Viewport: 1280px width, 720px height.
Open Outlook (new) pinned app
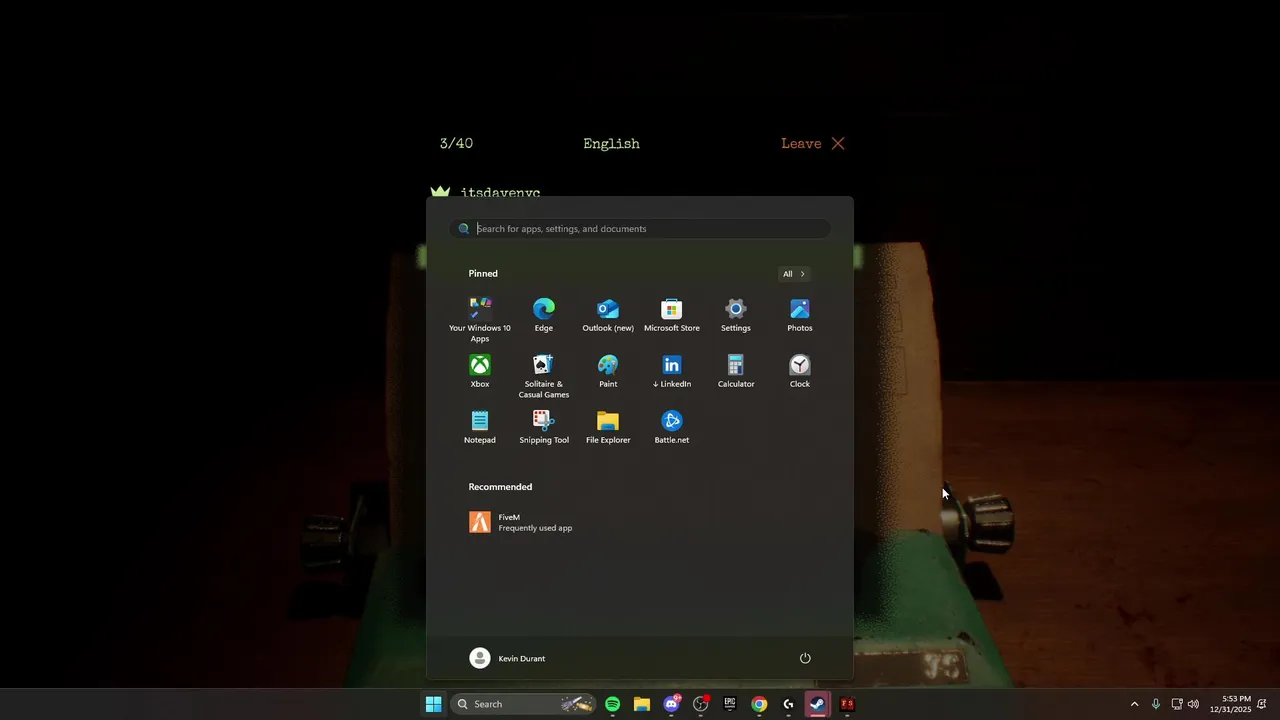608,315
